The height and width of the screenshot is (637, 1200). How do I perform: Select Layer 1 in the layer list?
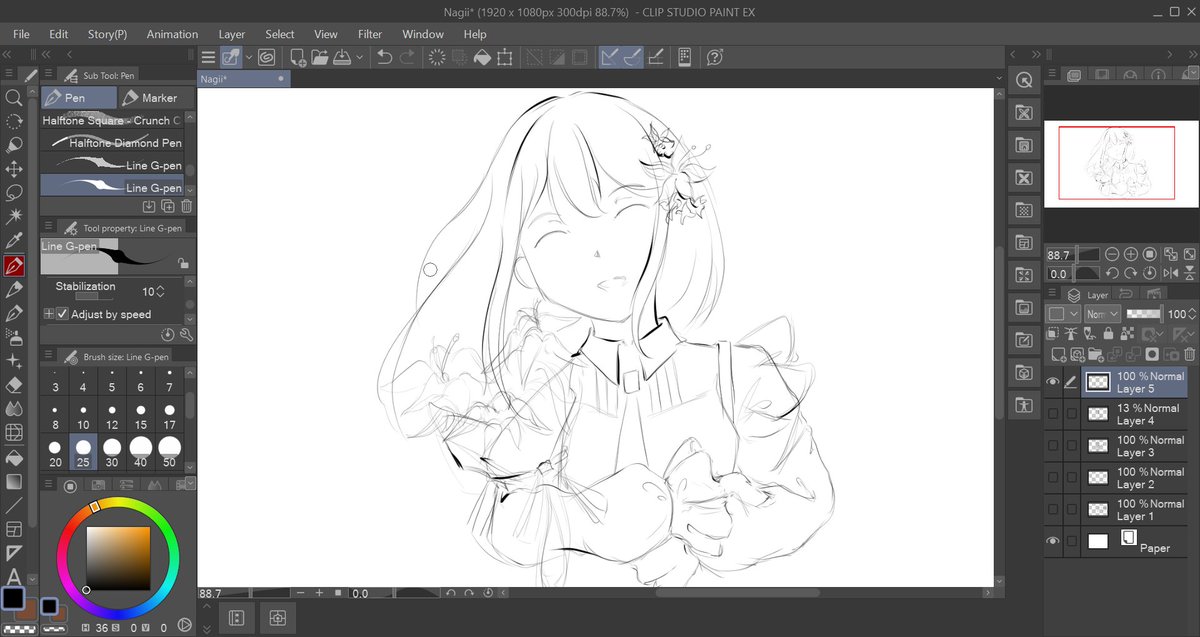point(1134,510)
